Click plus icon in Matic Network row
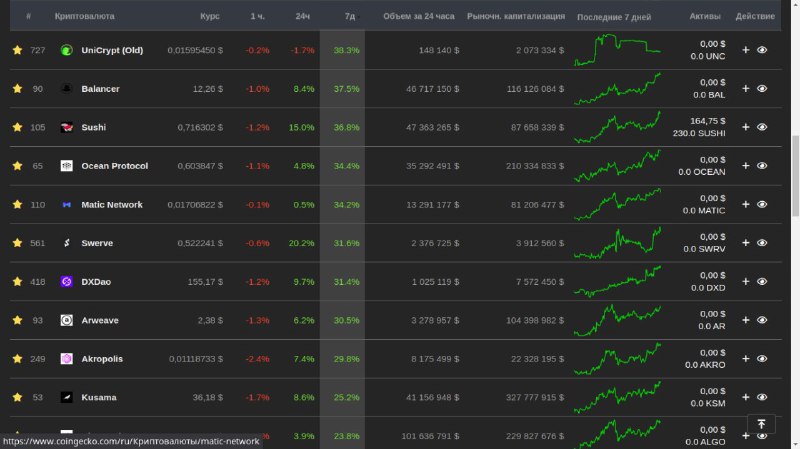 (745, 205)
